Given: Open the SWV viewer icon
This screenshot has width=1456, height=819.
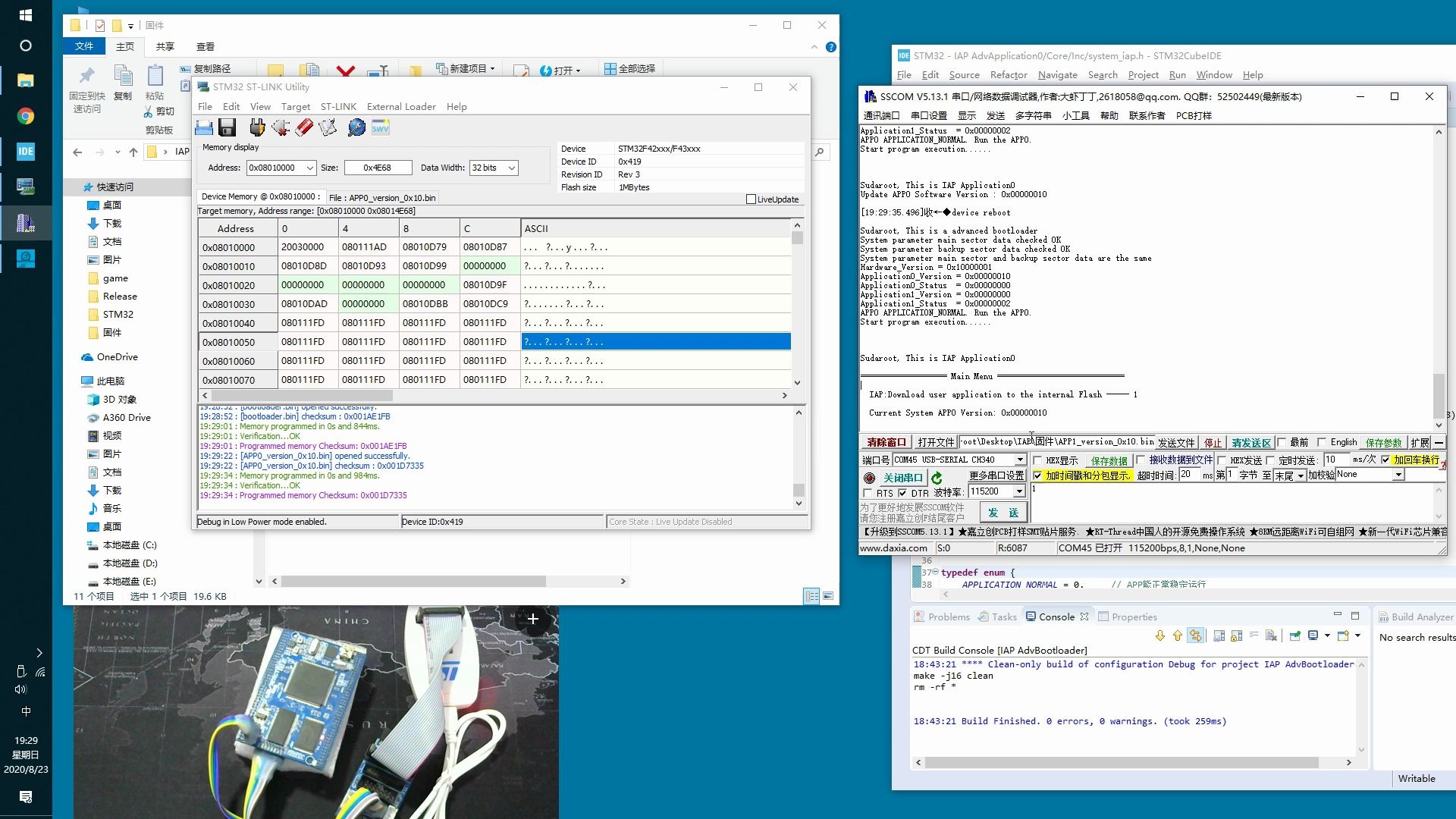Looking at the screenshot, I should point(380,127).
